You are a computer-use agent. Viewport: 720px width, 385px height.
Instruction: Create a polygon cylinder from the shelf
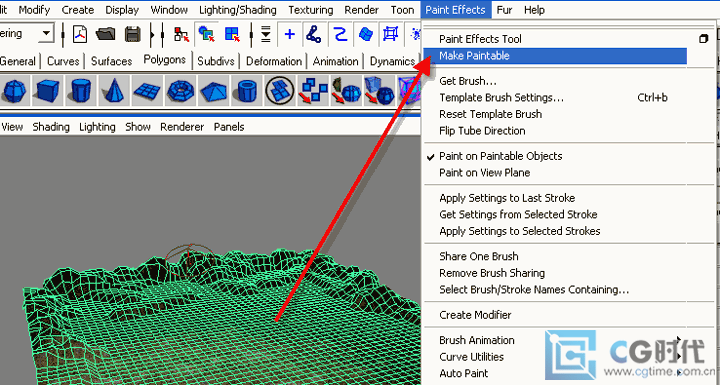pyautogui.click(x=81, y=91)
